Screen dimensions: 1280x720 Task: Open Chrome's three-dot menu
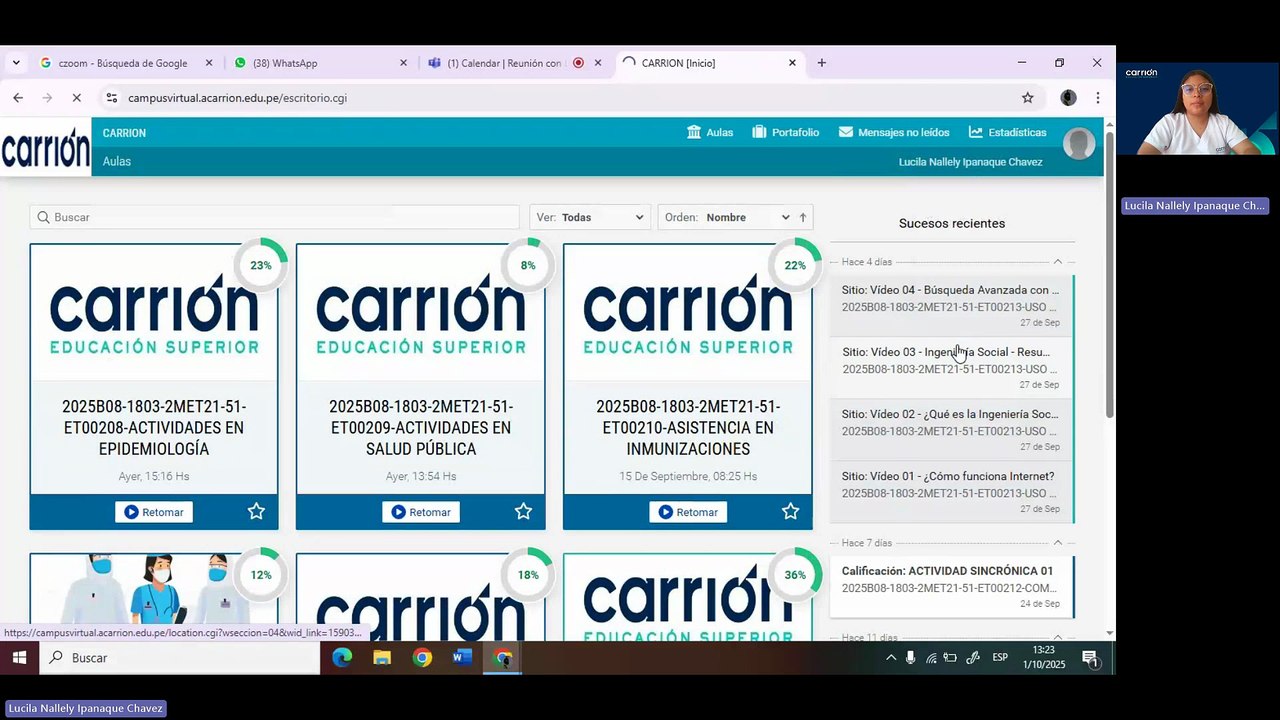(x=1098, y=98)
